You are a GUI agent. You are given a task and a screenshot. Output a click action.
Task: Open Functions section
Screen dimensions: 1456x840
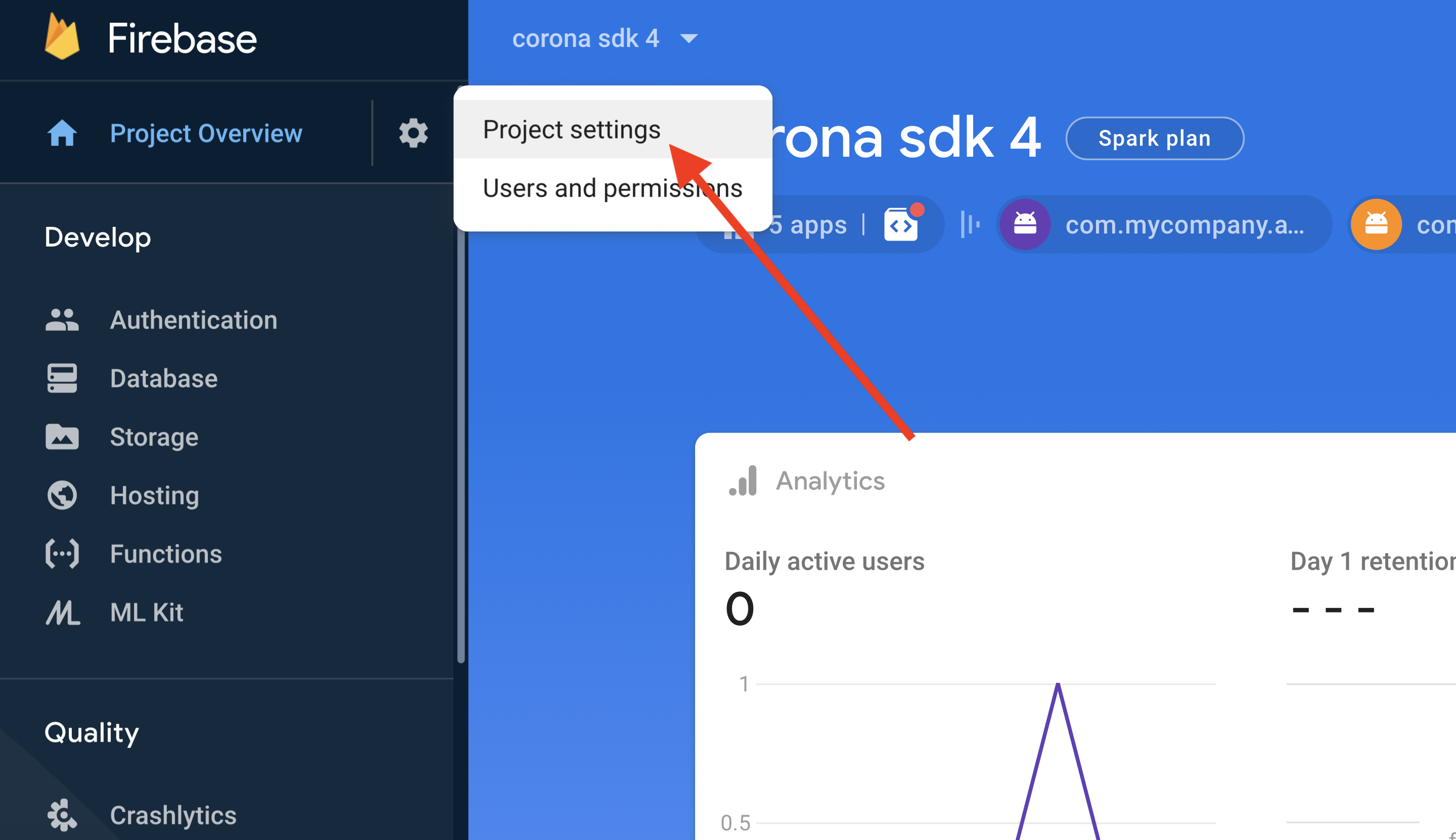point(166,554)
